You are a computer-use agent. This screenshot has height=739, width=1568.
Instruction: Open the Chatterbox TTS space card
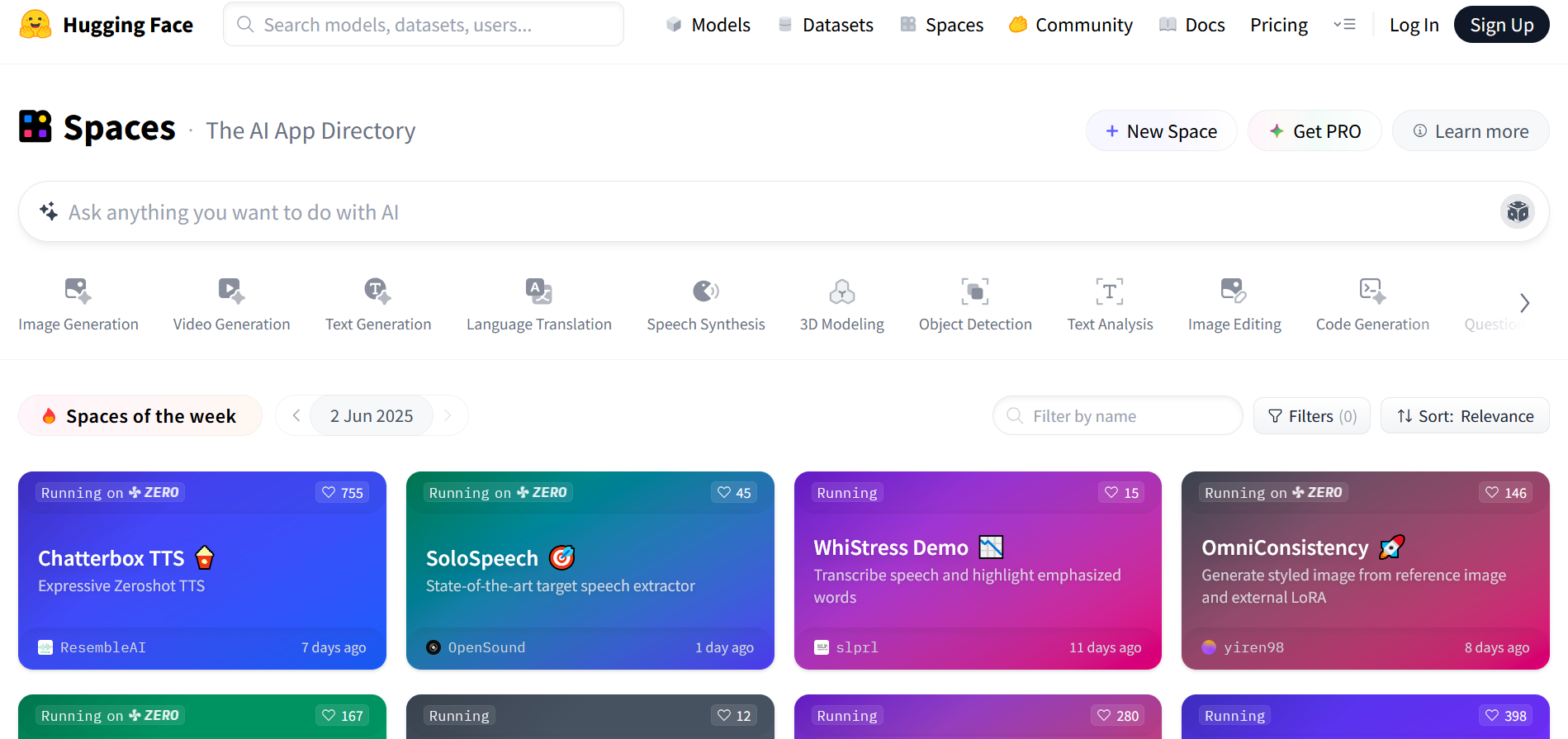[202, 571]
